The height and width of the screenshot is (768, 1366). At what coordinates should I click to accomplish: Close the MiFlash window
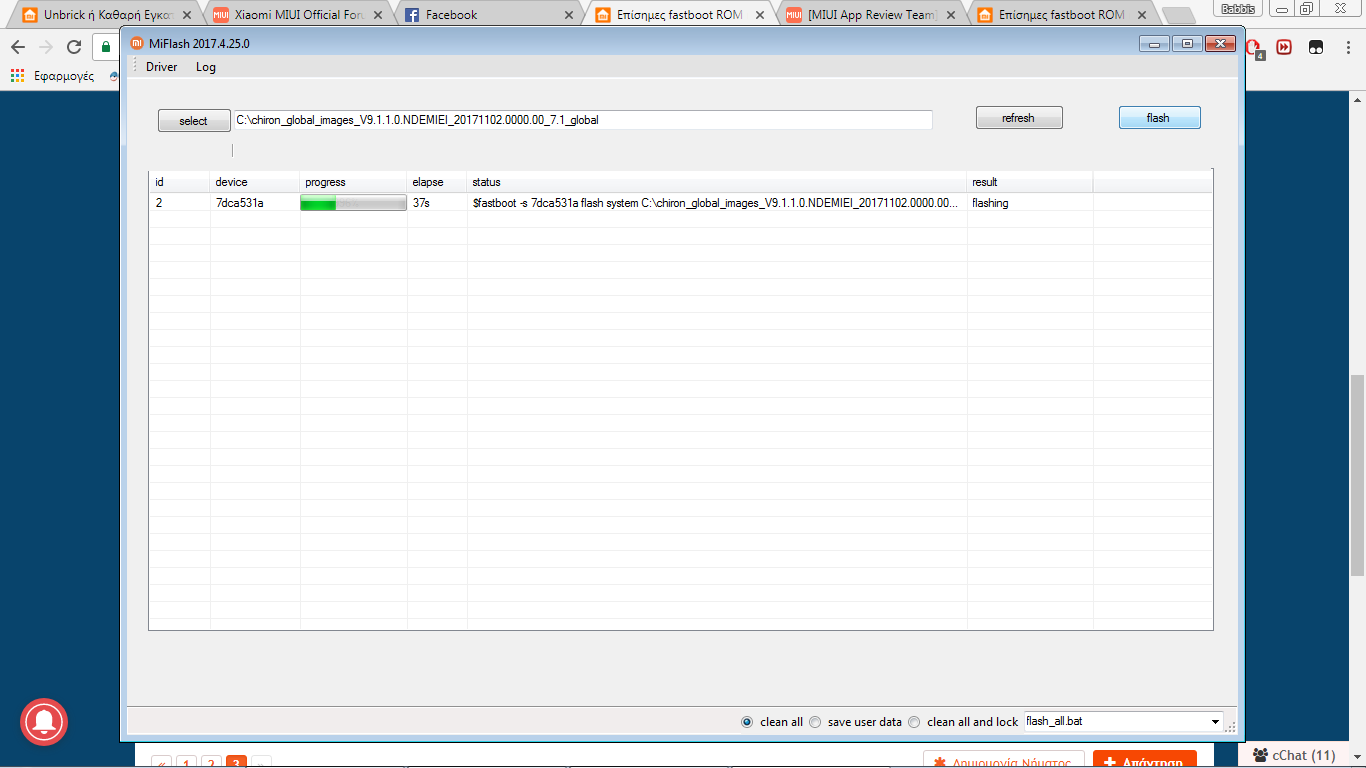pyautogui.click(x=1220, y=44)
